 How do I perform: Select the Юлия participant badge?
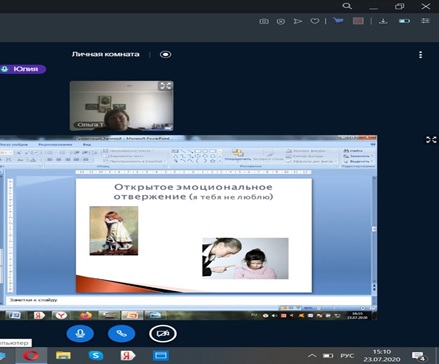[22, 69]
